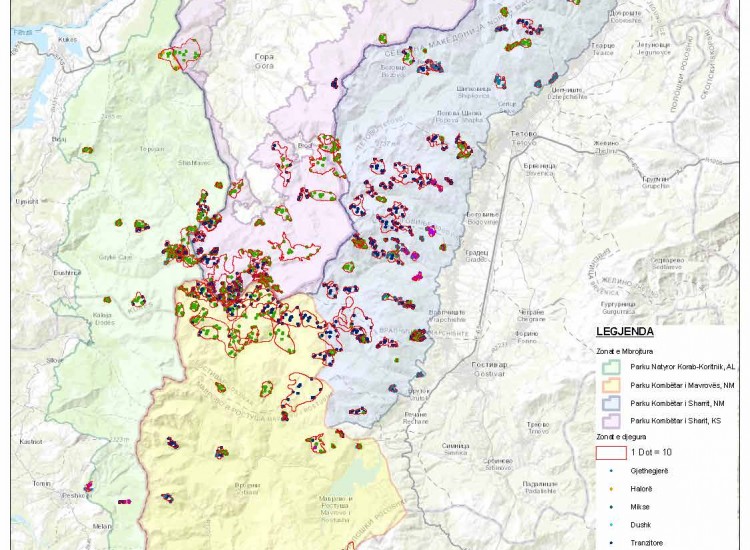The width and height of the screenshot is (750, 550).
Task: Click the blue Sharrit NM legend swatch
Action: (x=612, y=403)
